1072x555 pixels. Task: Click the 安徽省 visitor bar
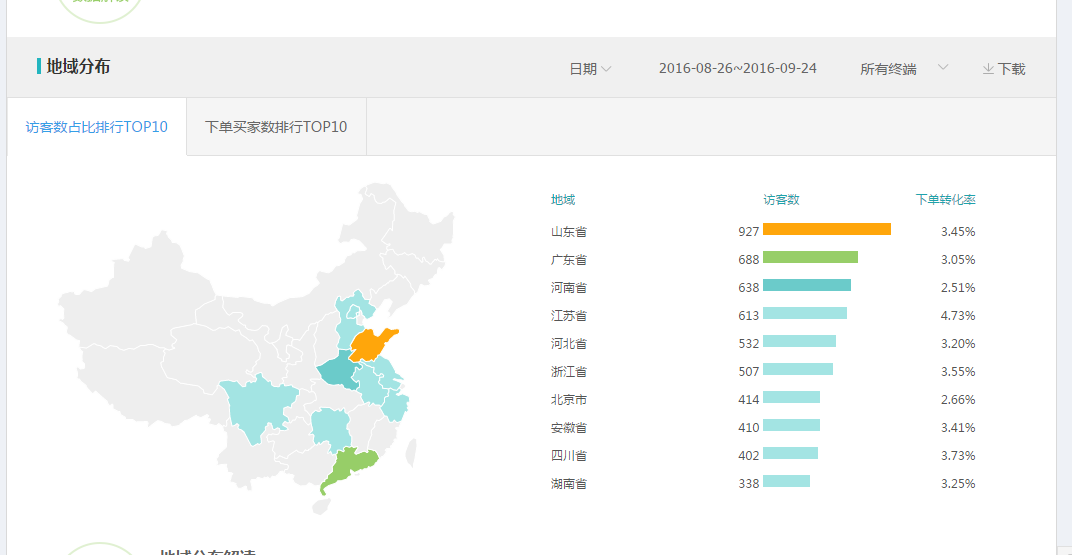(791, 425)
